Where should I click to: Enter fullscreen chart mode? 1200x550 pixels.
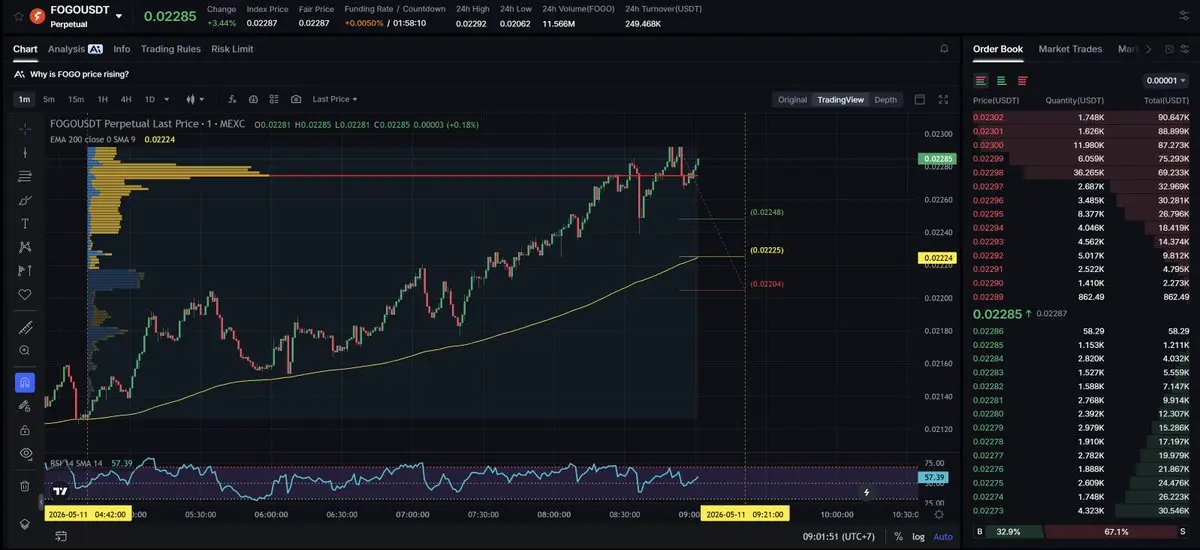(x=942, y=99)
